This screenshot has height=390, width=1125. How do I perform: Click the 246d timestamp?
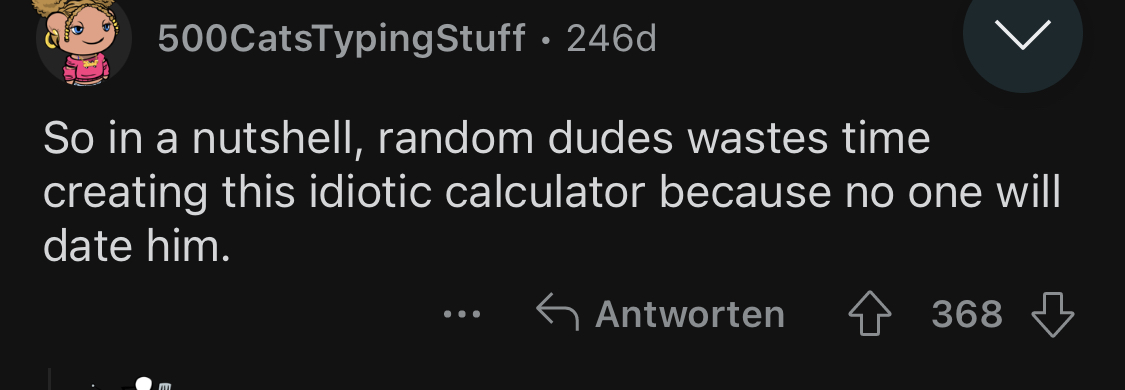[x=611, y=39]
